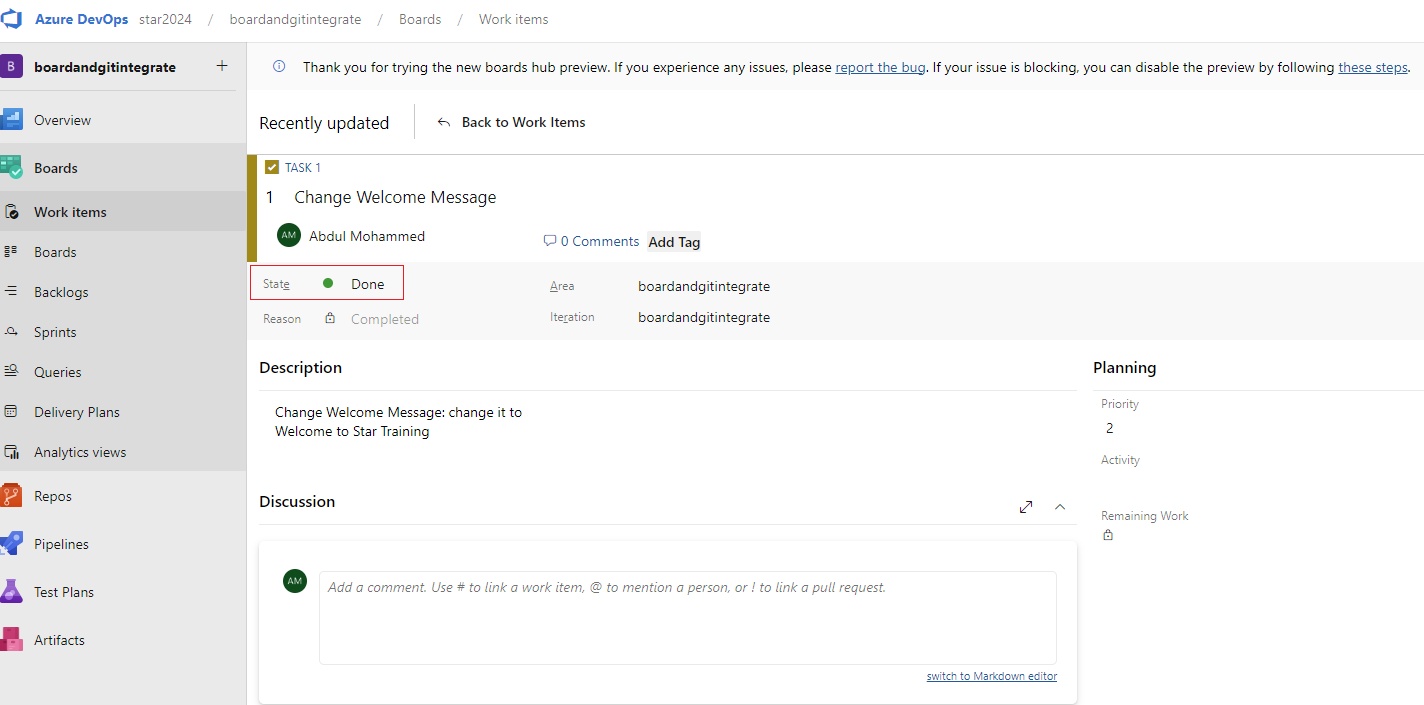Go to Artifacts hub

point(59,640)
